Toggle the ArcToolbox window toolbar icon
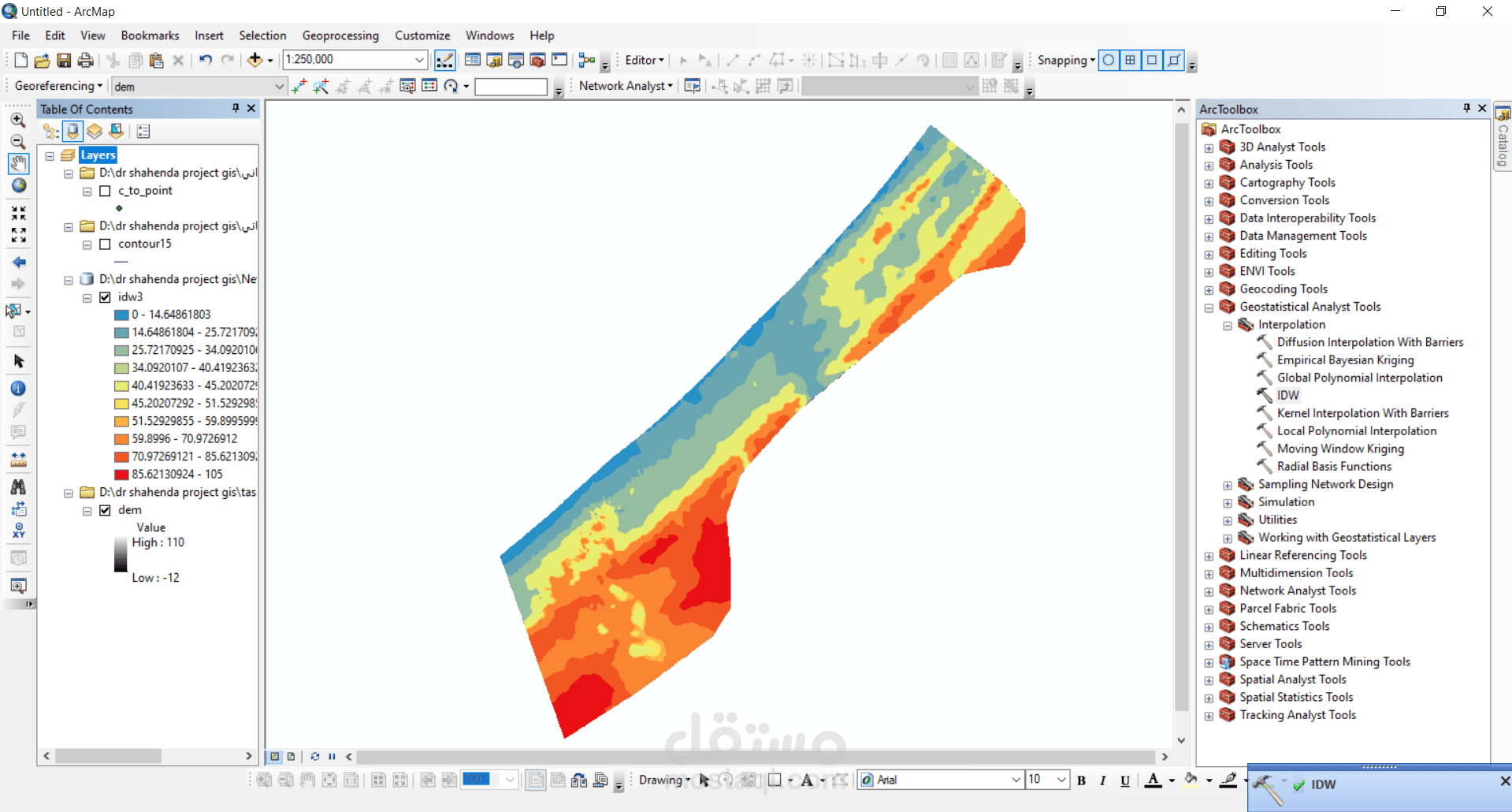The width and height of the screenshot is (1512, 812). [538, 60]
